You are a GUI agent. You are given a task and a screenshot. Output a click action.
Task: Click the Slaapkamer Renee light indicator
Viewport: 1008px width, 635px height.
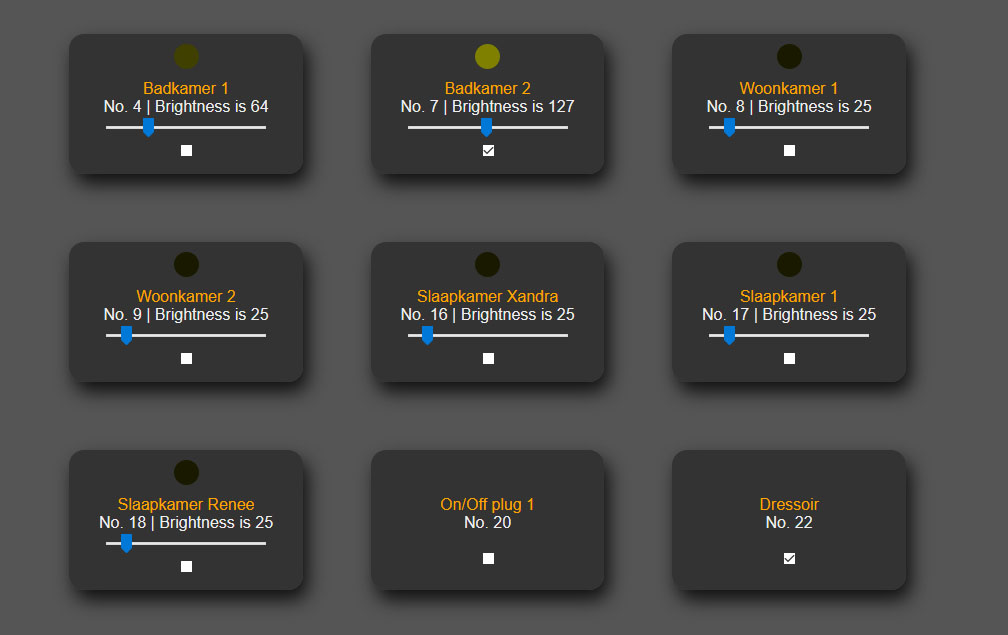pyautogui.click(x=186, y=472)
